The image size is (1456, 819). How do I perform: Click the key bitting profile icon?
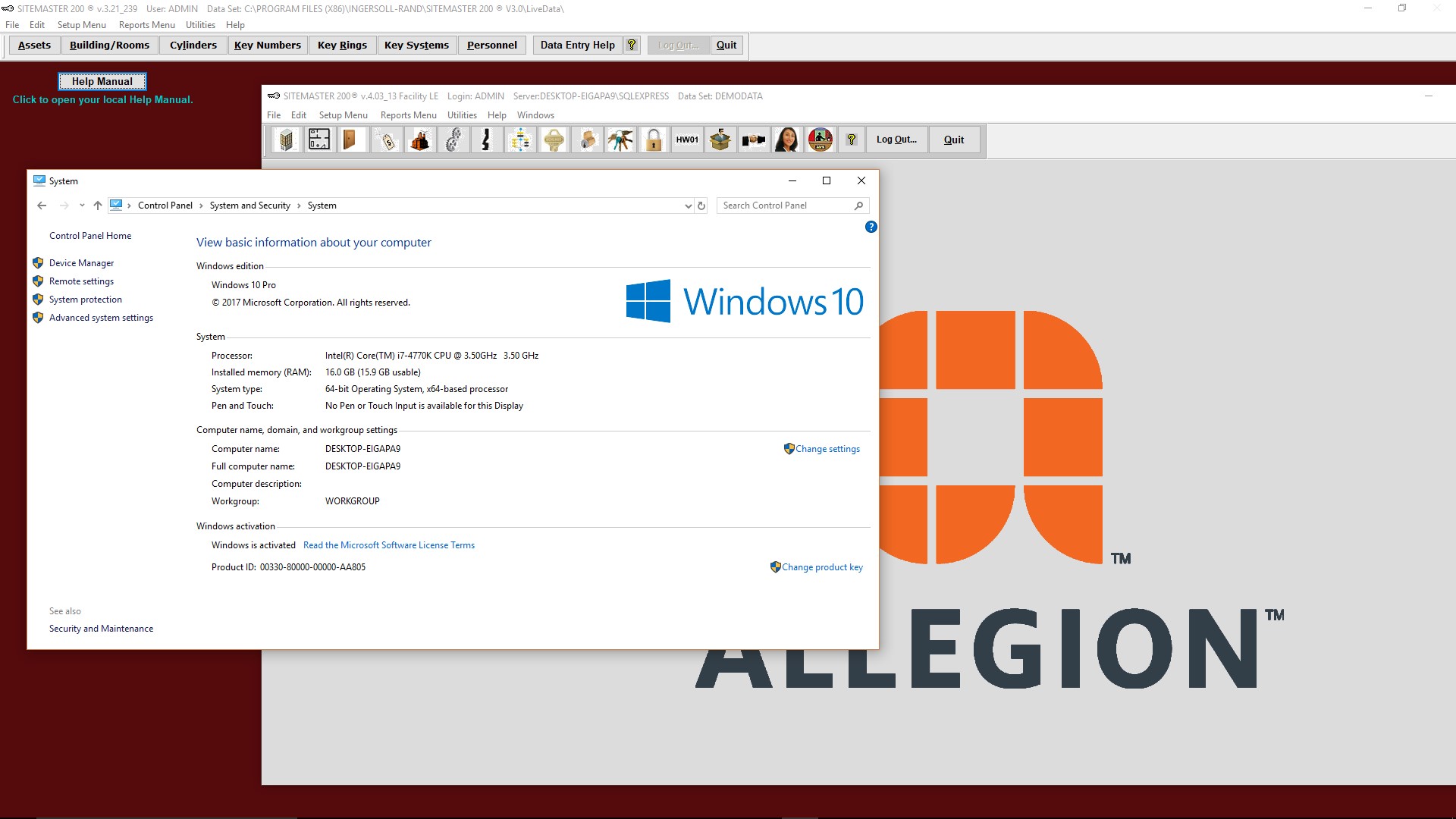(x=486, y=140)
